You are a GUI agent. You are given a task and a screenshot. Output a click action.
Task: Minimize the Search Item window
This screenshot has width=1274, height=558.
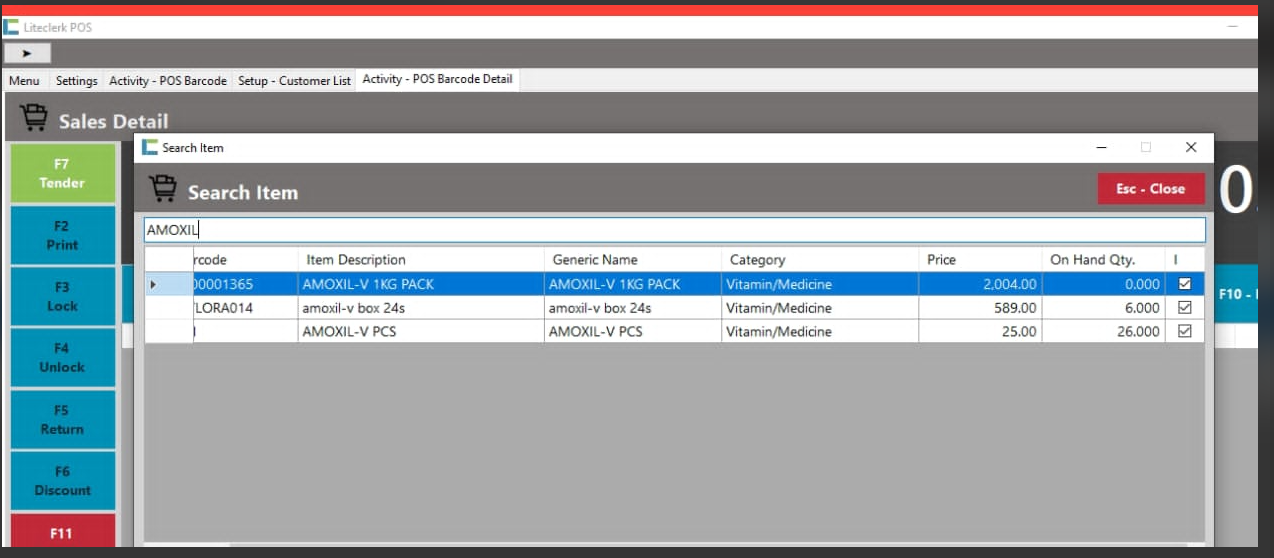[1102, 147]
